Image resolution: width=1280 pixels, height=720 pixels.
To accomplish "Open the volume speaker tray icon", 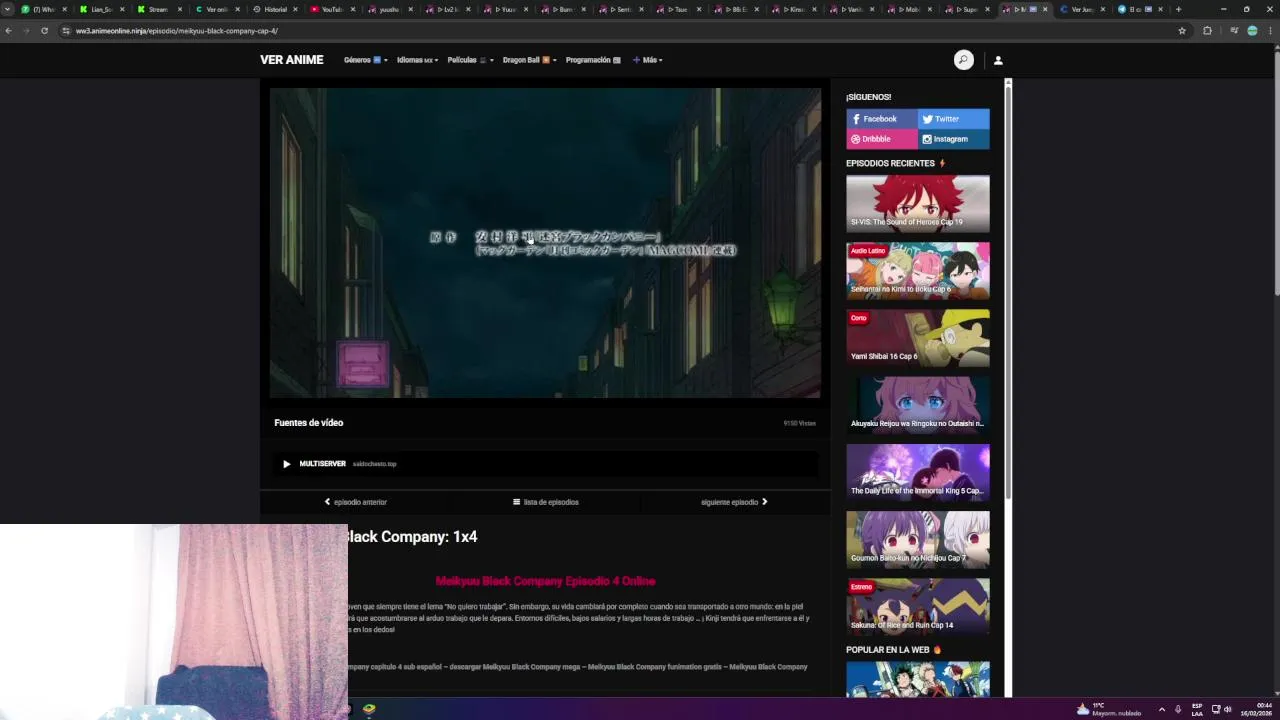I will (x=1228, y=709).
